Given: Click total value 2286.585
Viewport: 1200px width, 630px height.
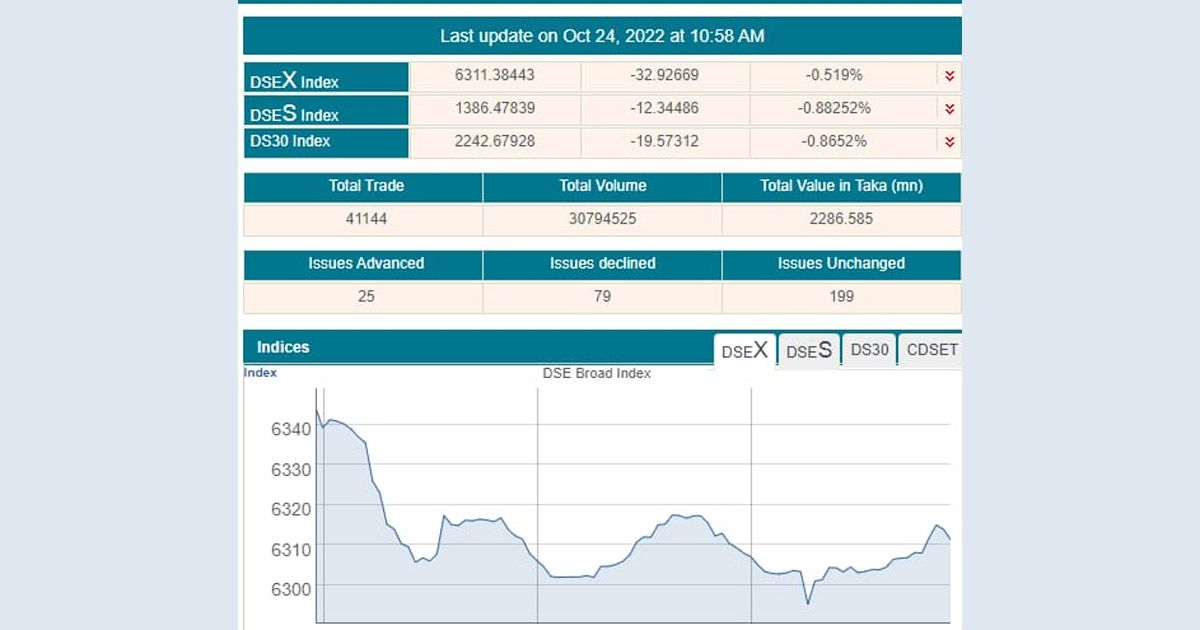Looking at the screenshot, I should pyautogui.click(x=842, y=218).
